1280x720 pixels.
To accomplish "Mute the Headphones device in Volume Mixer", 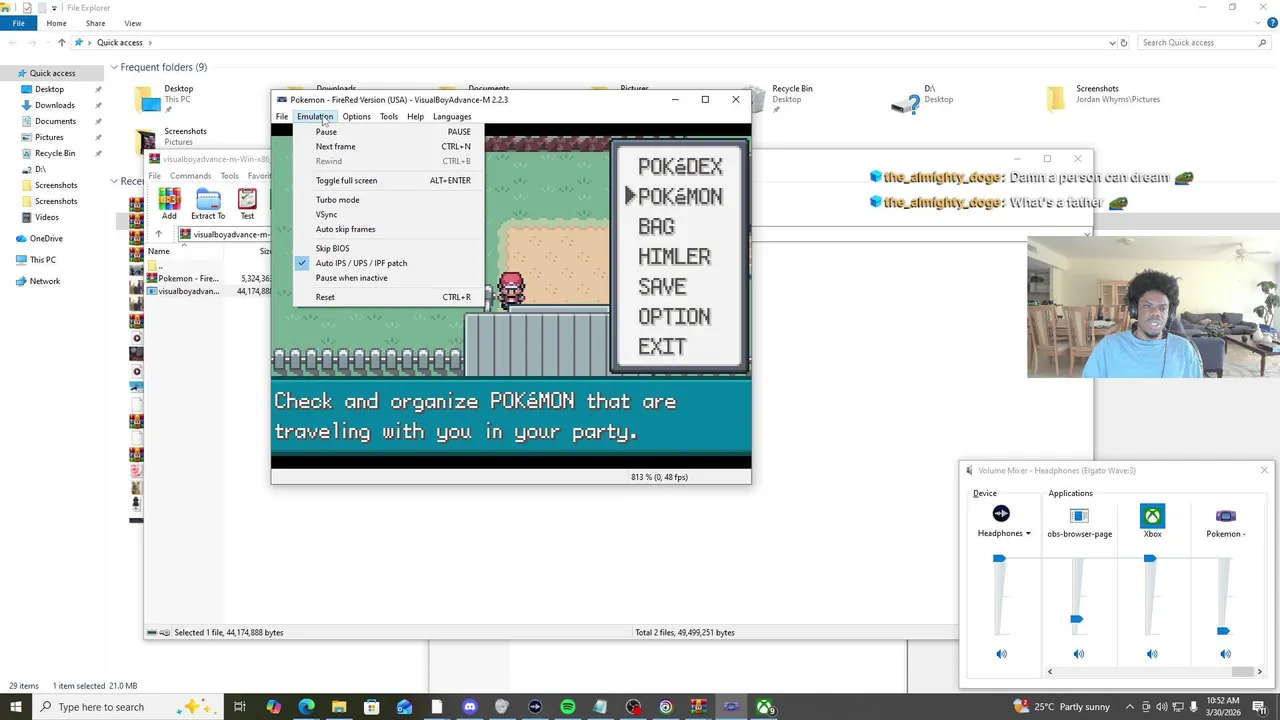I will (x=1001, y=654).
